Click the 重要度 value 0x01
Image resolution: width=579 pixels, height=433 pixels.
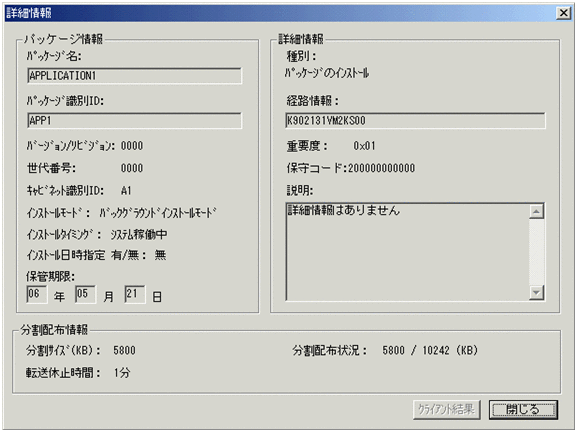coord(364,146)
